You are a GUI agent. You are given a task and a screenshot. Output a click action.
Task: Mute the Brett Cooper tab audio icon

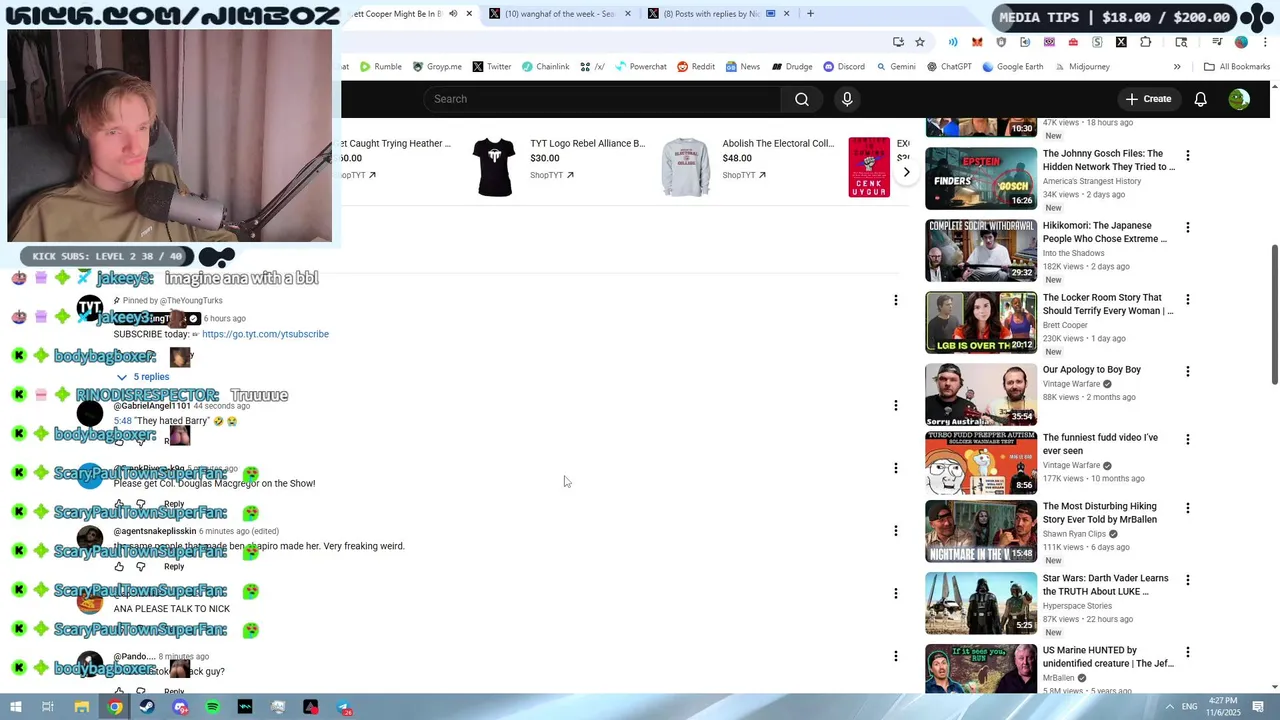pos(453,14)
